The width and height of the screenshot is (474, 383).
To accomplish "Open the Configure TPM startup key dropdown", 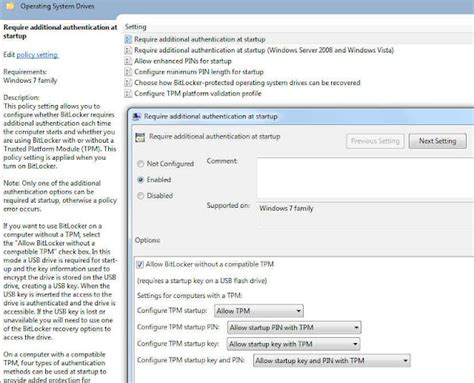I will click(293, 344).
